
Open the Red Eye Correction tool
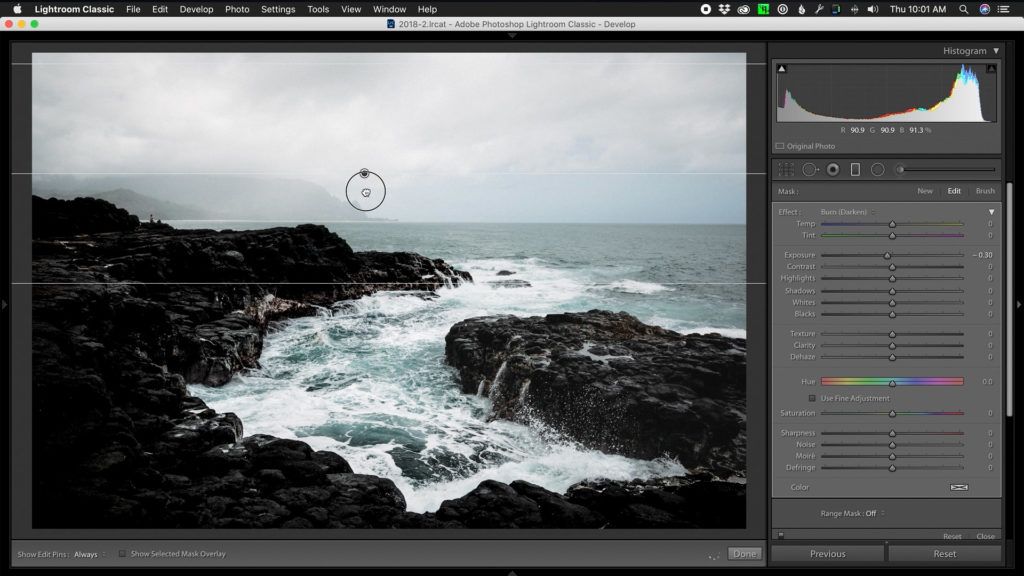[x=833, y=169]
